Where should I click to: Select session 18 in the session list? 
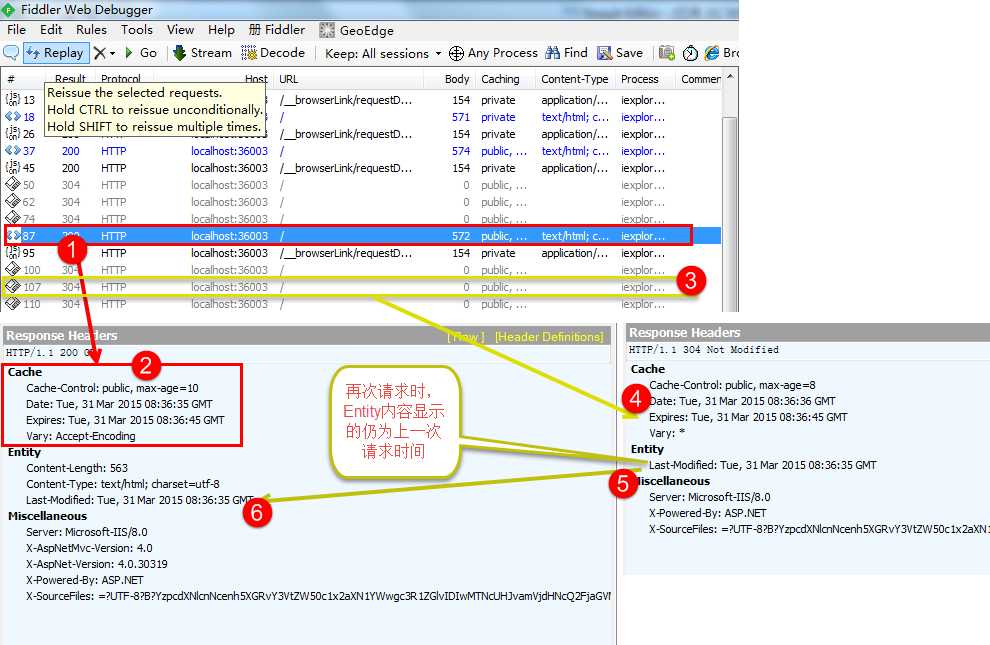click(361, 117)
